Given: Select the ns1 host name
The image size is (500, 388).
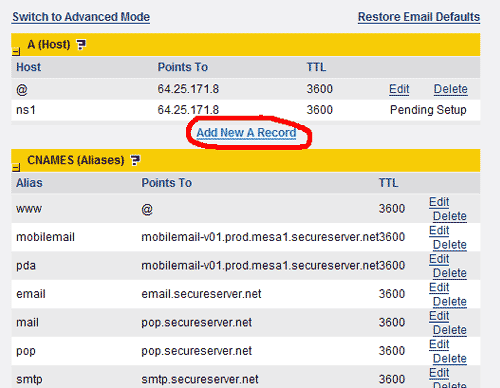Looking at the screenshot, I should (26, 110).
